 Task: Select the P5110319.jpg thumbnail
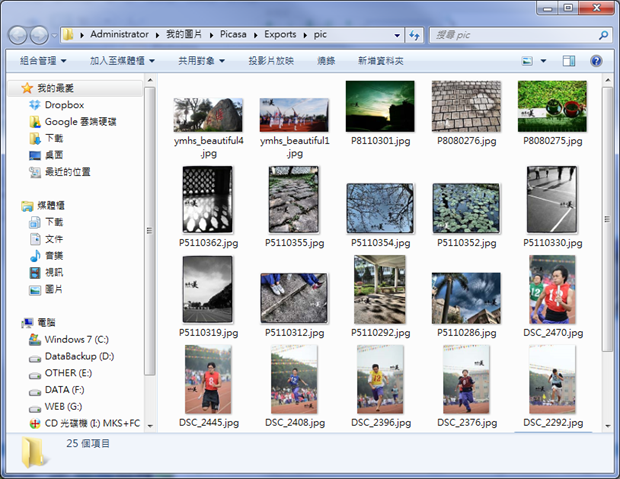[208, 289]
